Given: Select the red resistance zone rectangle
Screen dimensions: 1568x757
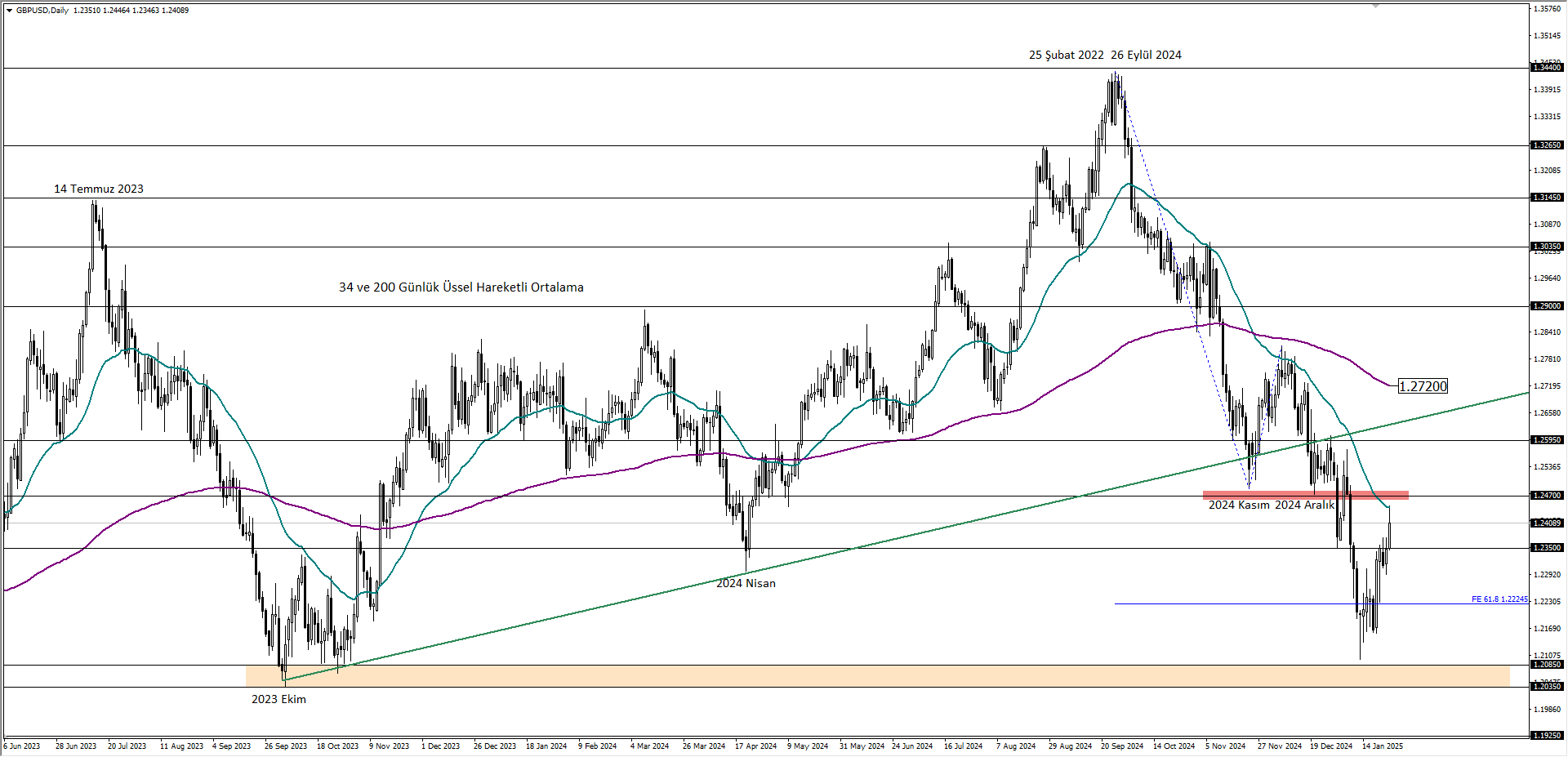Looking at the screenshot, I should [x=1306, y=495].
